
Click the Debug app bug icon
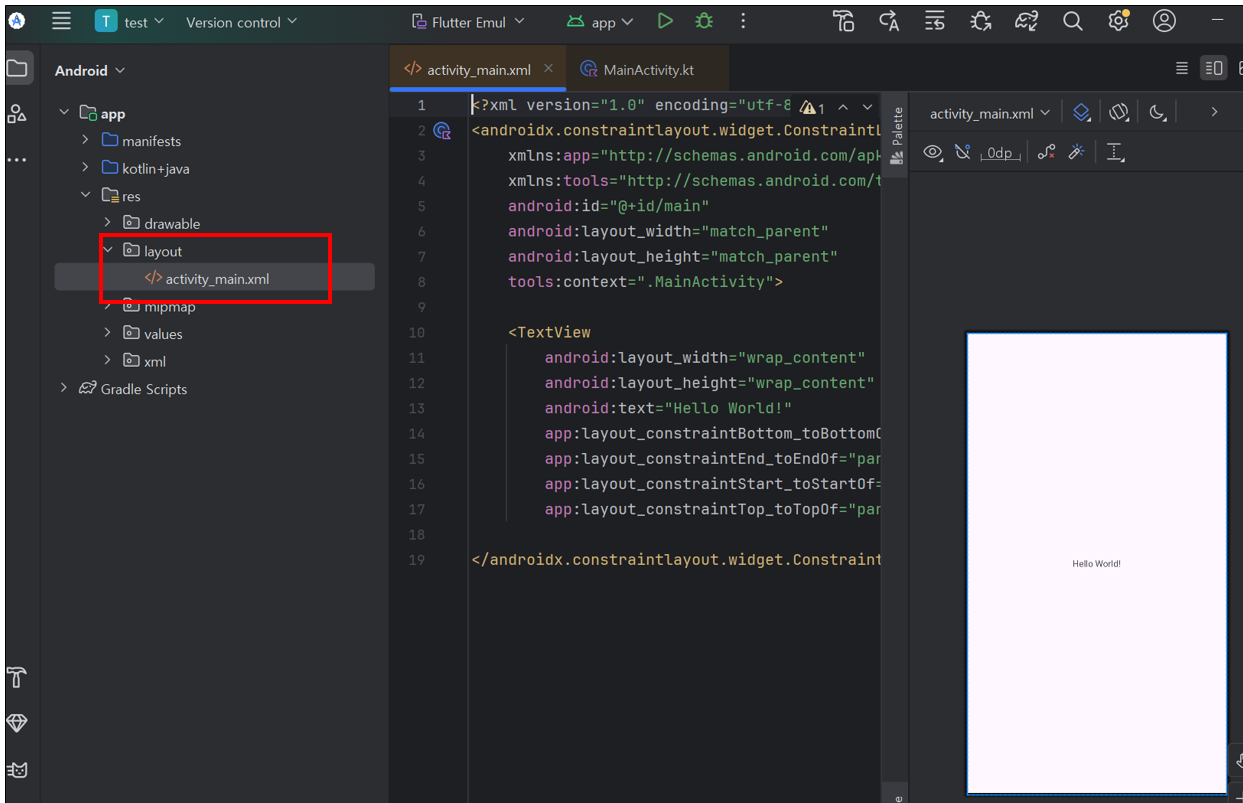704,21
